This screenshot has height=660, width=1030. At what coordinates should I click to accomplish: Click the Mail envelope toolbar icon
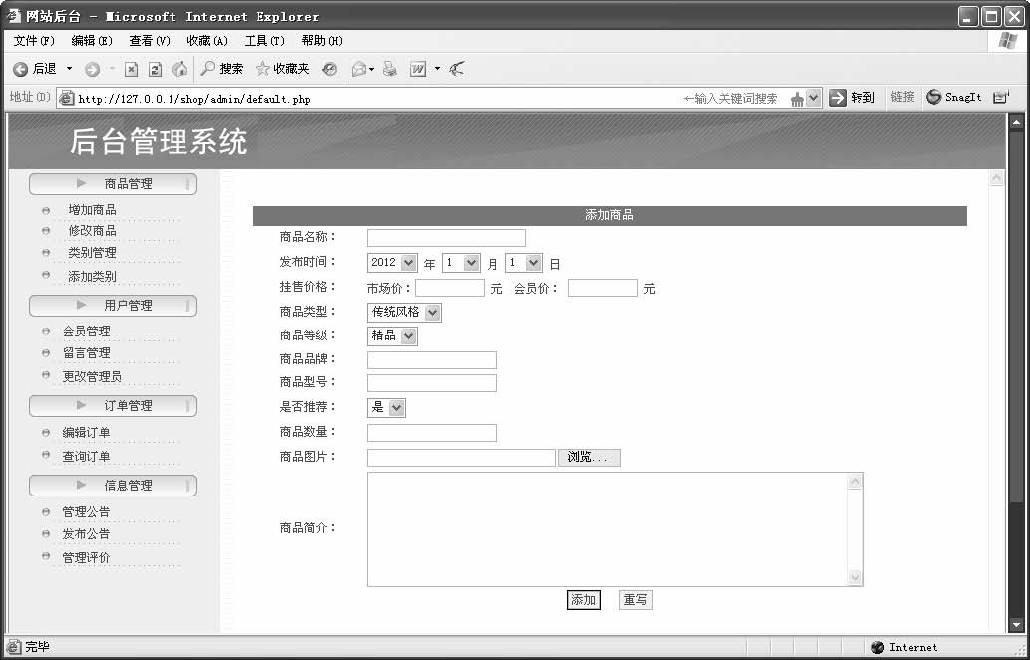[x=359, y=69]
